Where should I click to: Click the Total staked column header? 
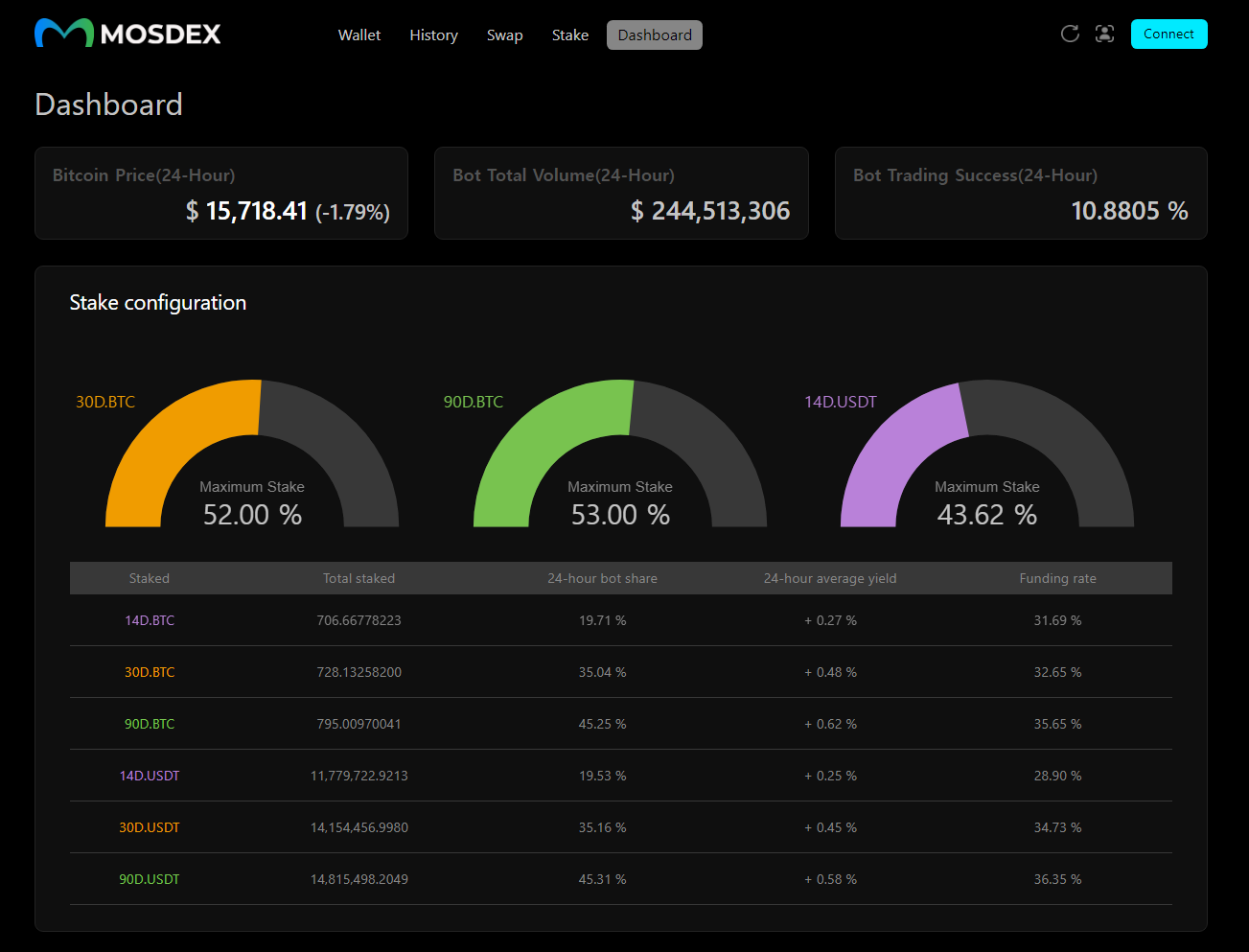(x=359, y=578)
